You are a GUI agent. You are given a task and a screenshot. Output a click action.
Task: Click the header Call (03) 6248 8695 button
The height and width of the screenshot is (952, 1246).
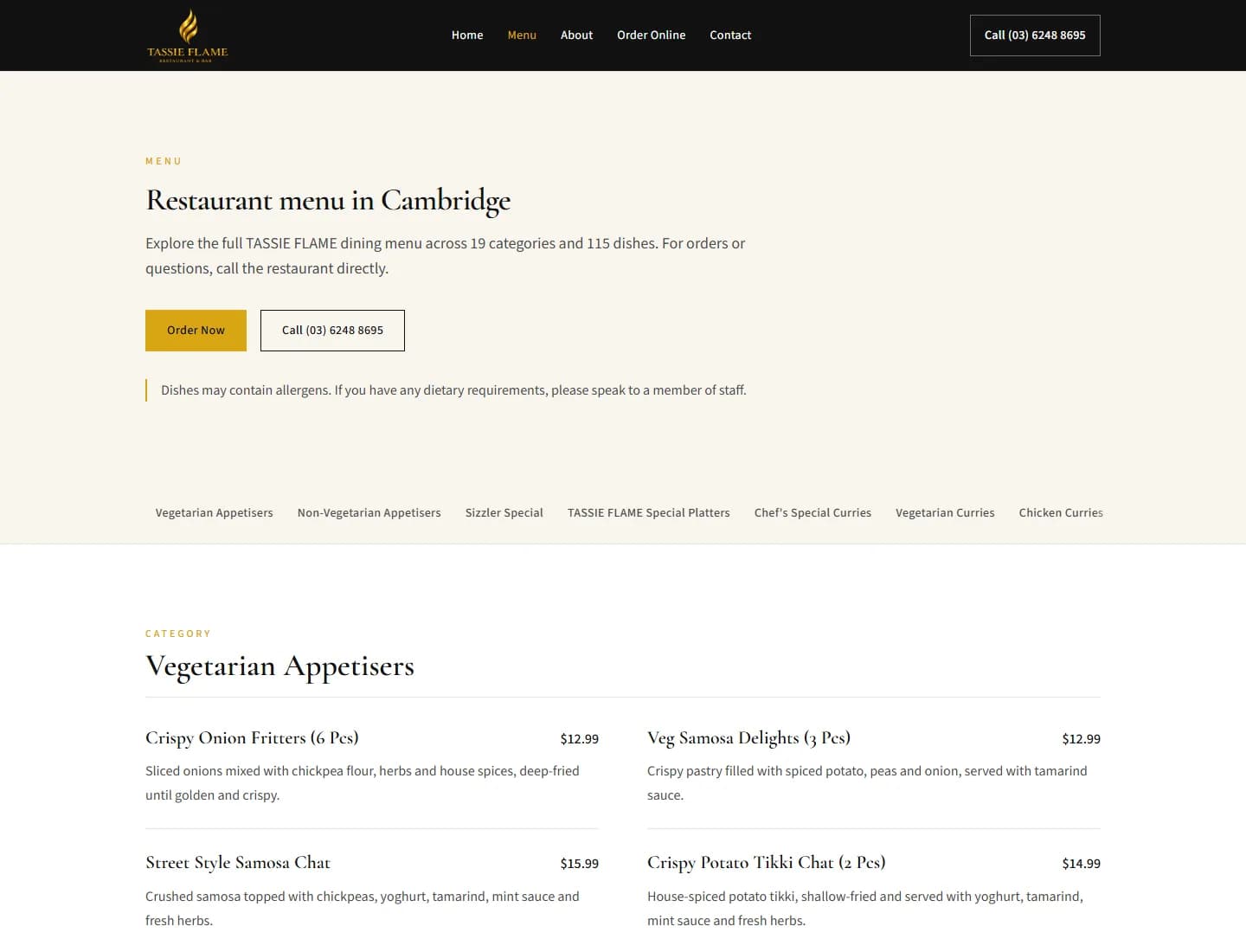point(1035,35)
